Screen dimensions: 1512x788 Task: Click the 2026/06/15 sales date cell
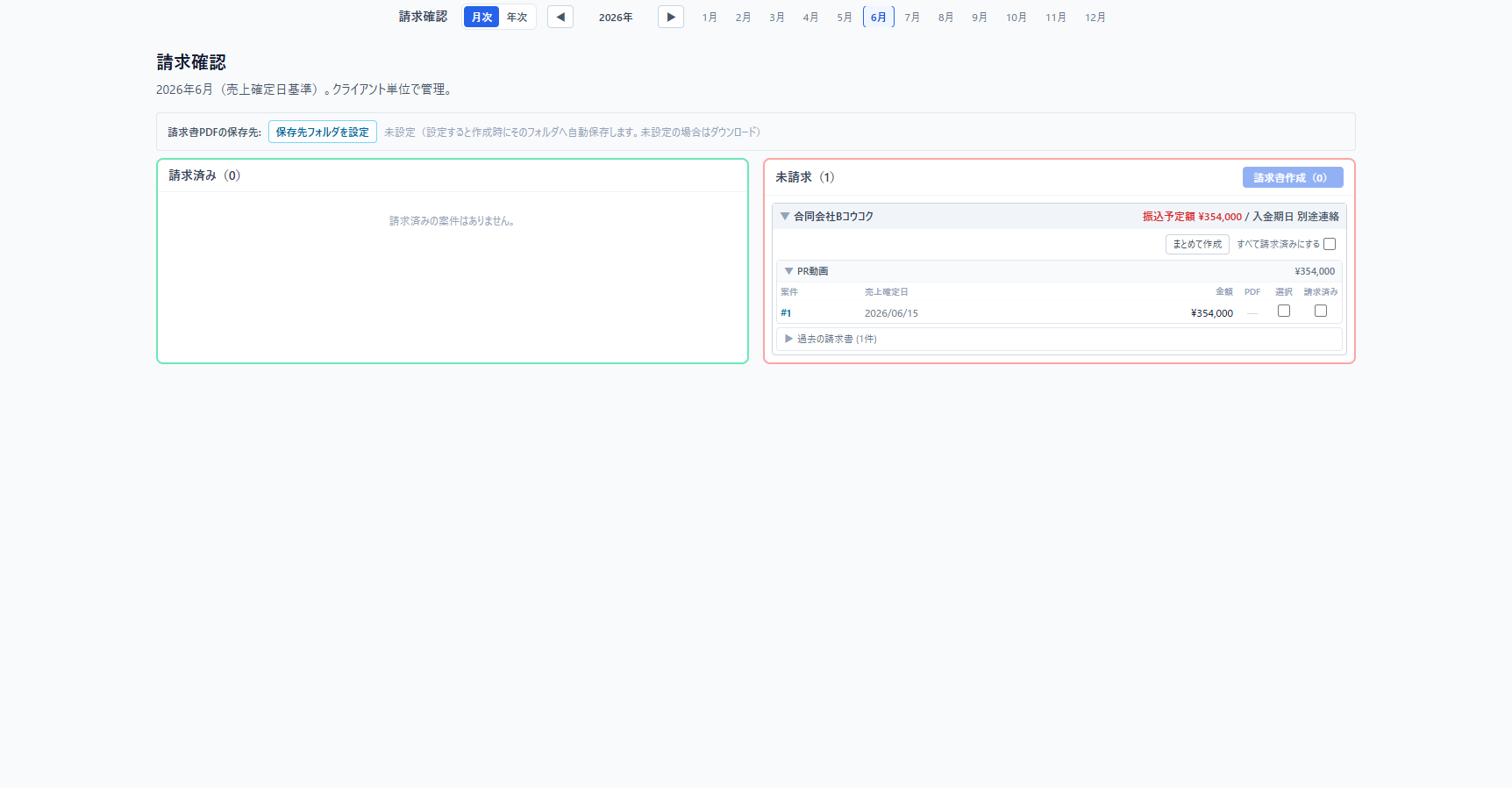click(x=891, y=313)
